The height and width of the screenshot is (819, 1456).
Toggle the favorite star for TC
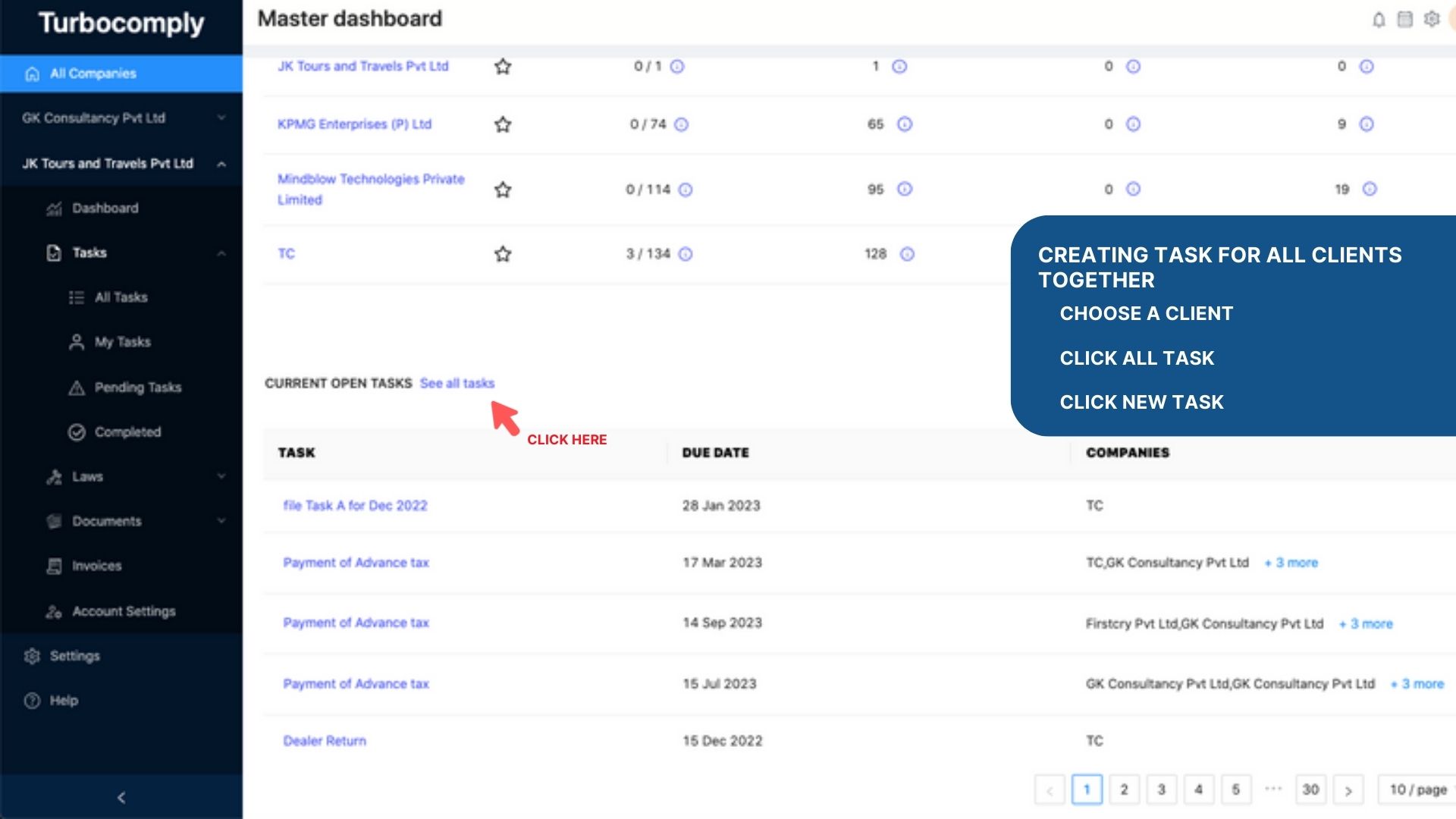502,254
